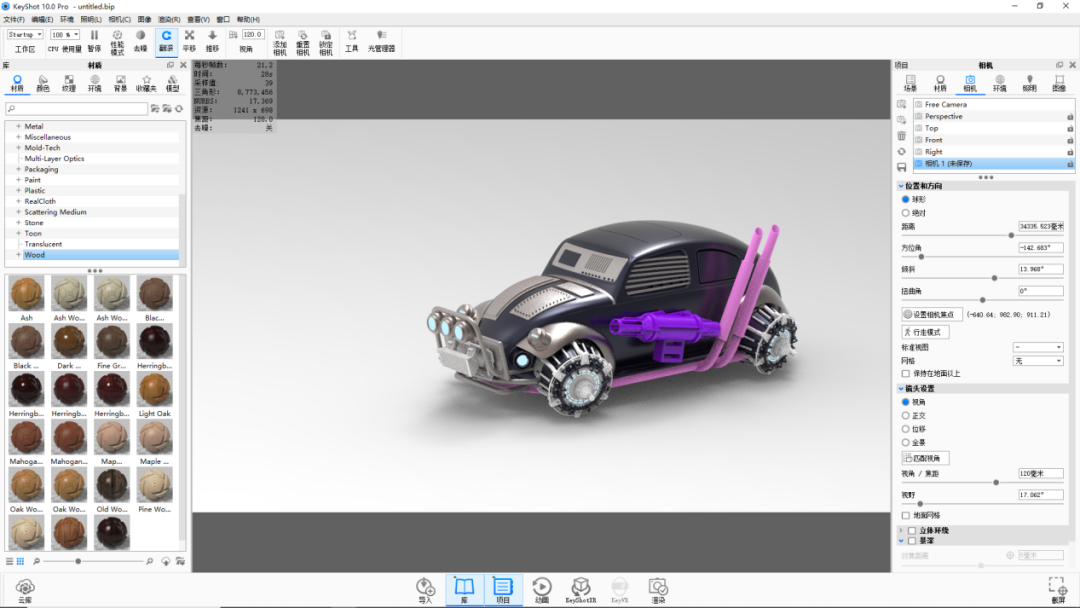This screenshot has height=608, width=1080.
Task: Expand the Wood material category
Action: 19,255
